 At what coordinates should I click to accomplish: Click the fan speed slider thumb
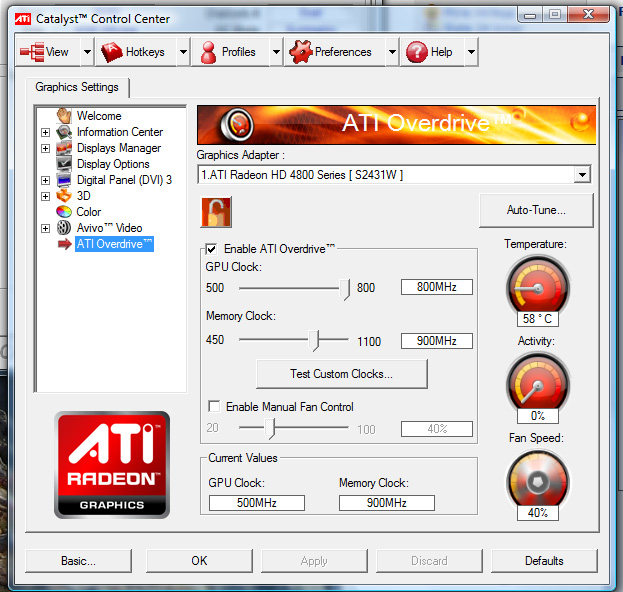click(x=270, y=428)
